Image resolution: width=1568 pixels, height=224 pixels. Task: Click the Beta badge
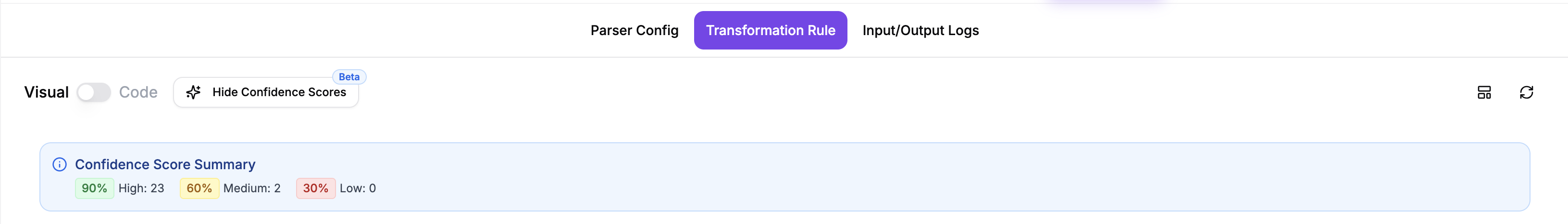(349, 77)
